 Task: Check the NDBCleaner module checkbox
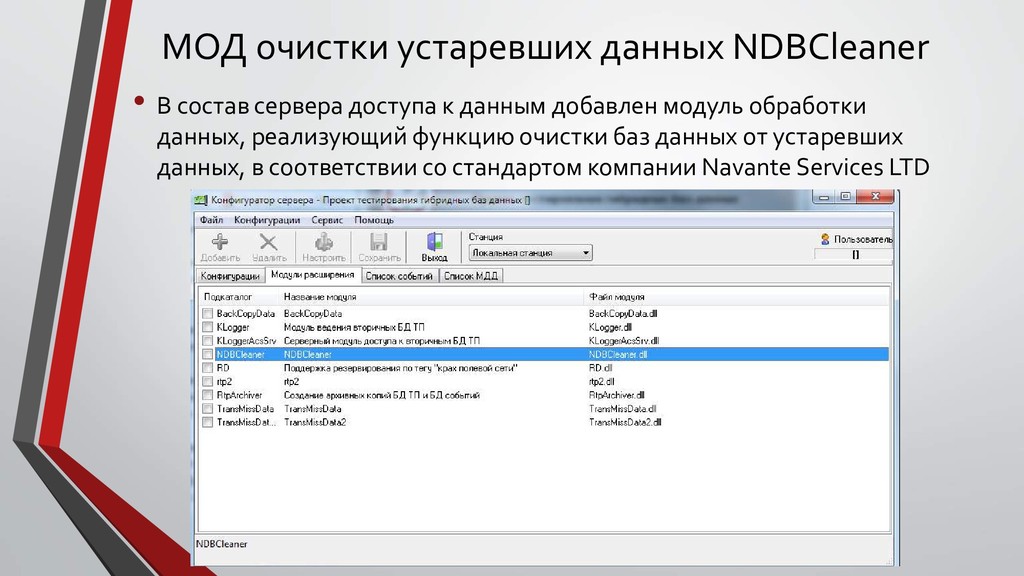(208, 355)
